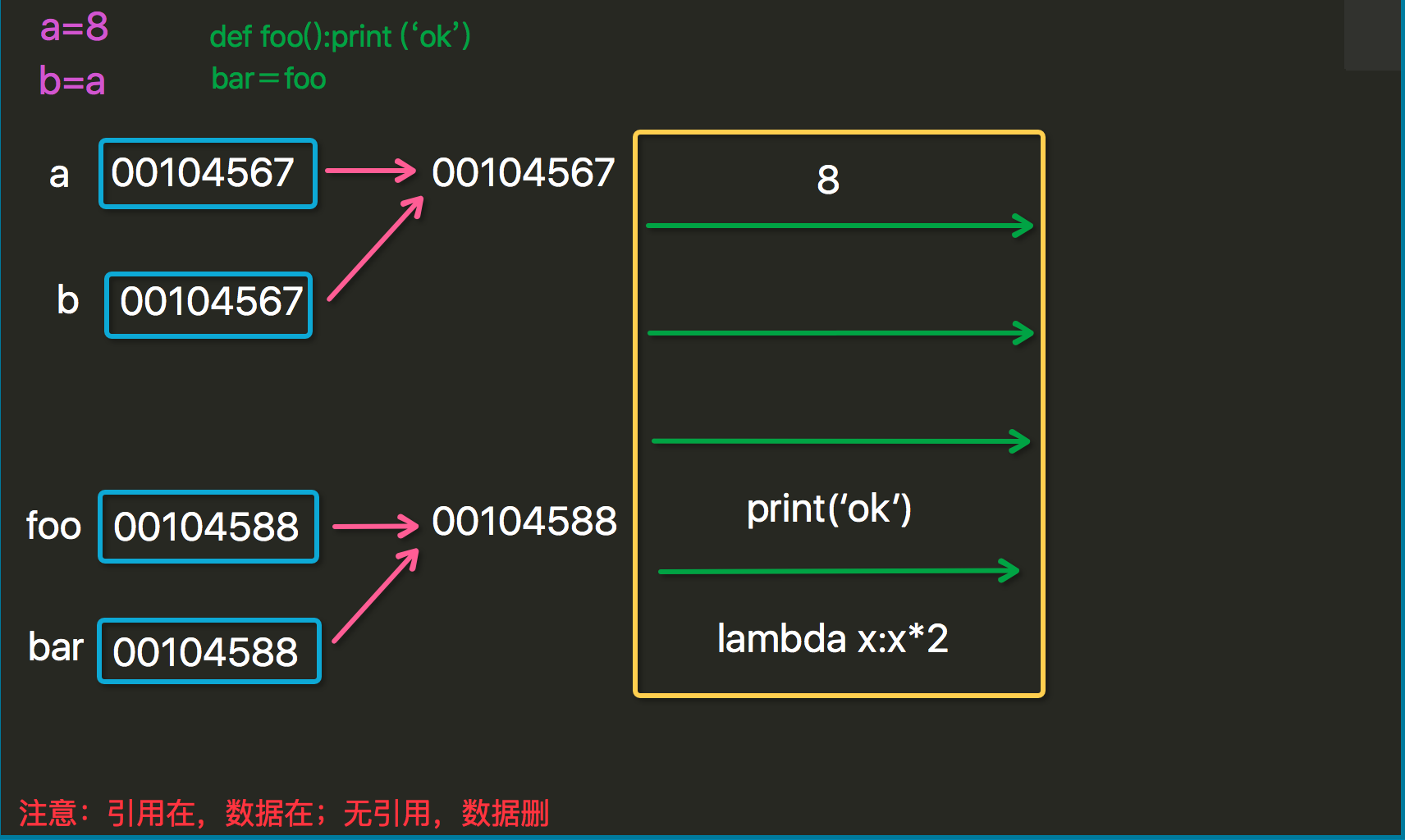
Task: Click the print('ok') text in memory box
Action: [x=829, y=509]
